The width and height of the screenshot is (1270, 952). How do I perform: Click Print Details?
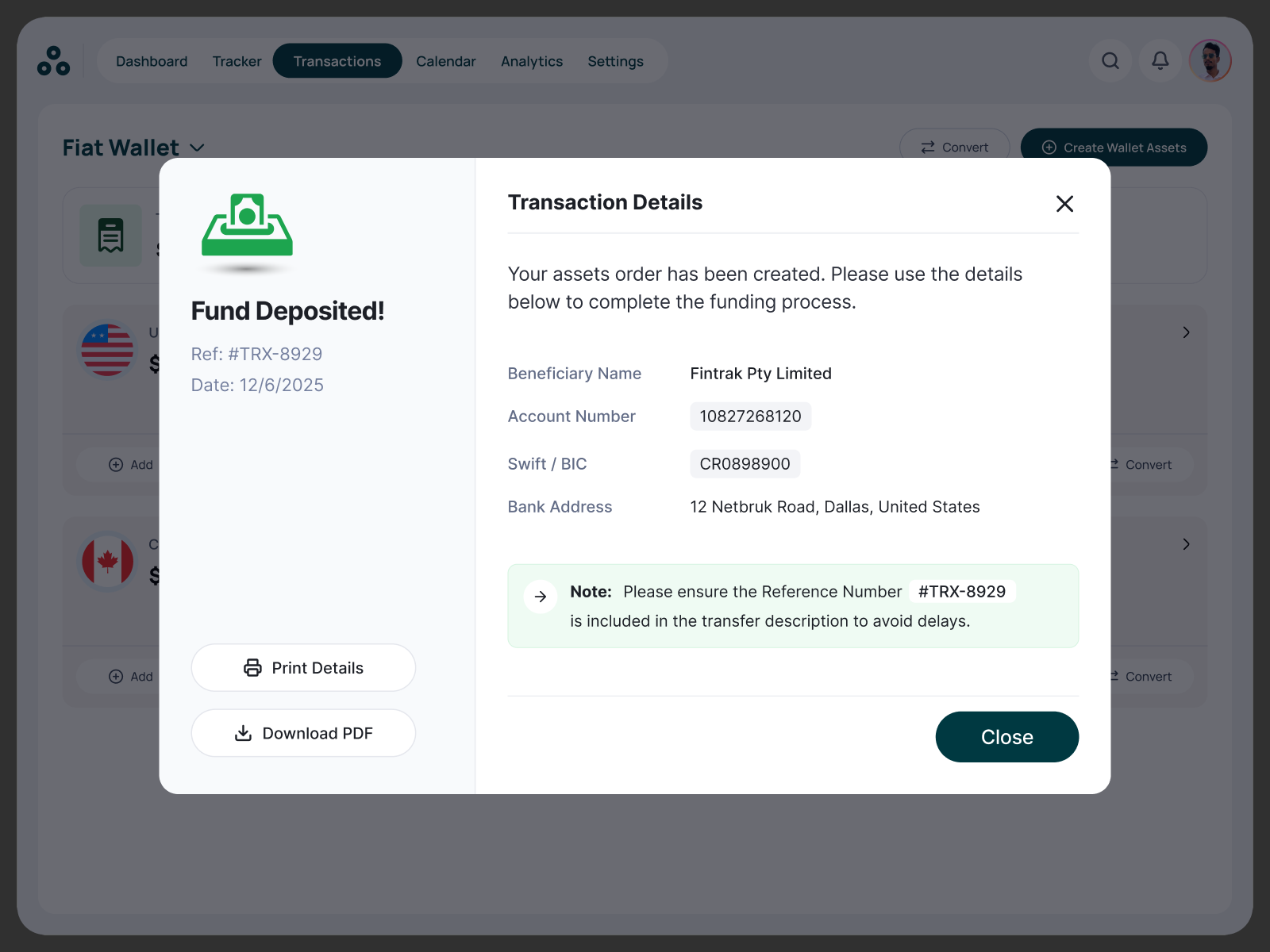[x=302, y=667]
